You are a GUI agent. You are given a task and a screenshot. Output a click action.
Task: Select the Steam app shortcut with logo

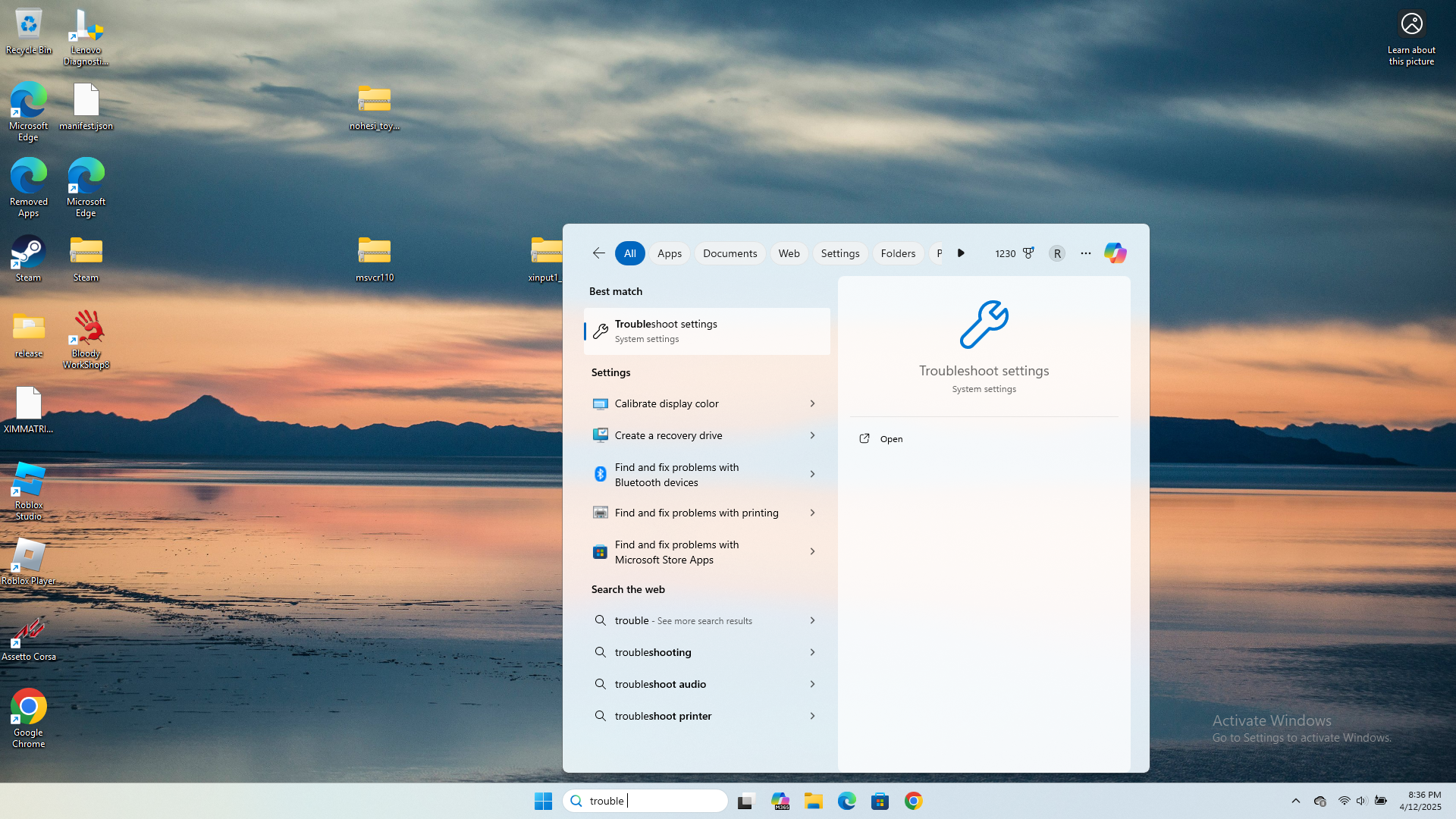tap(29, 259)
